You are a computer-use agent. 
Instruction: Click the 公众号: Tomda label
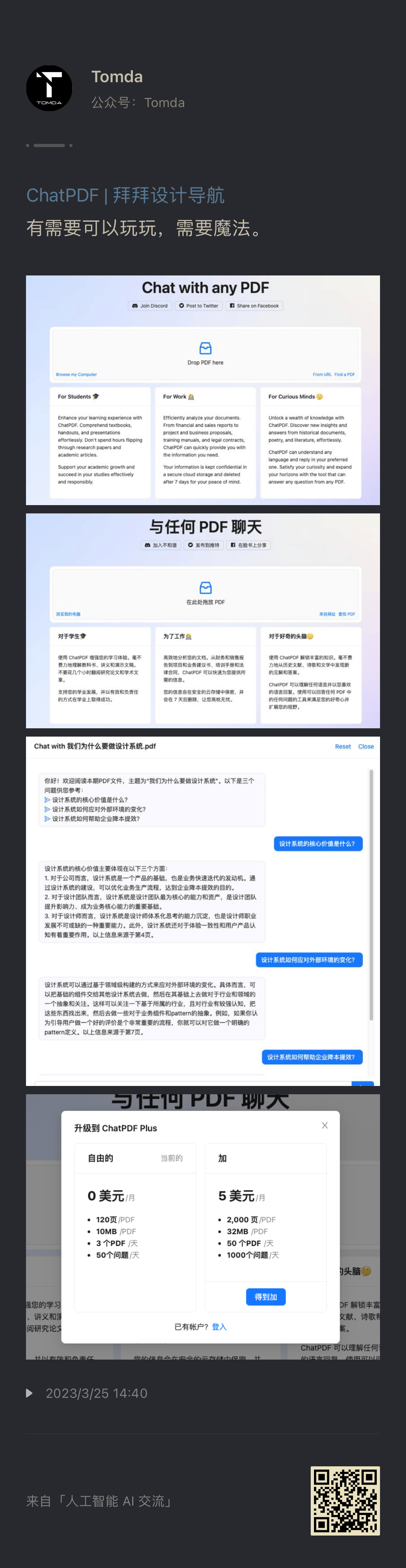pos(138,102)
